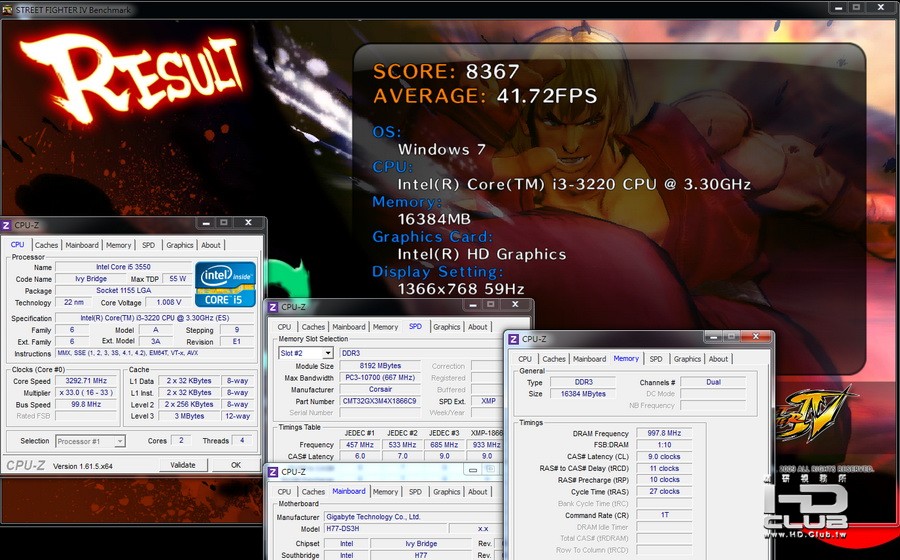Click the Command Rate value 1T
This screenshot has height=560, width=900.
coord(664,515)
